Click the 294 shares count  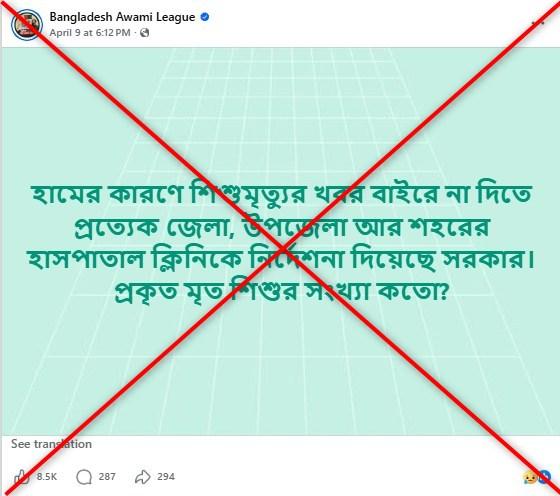[166, 477]
